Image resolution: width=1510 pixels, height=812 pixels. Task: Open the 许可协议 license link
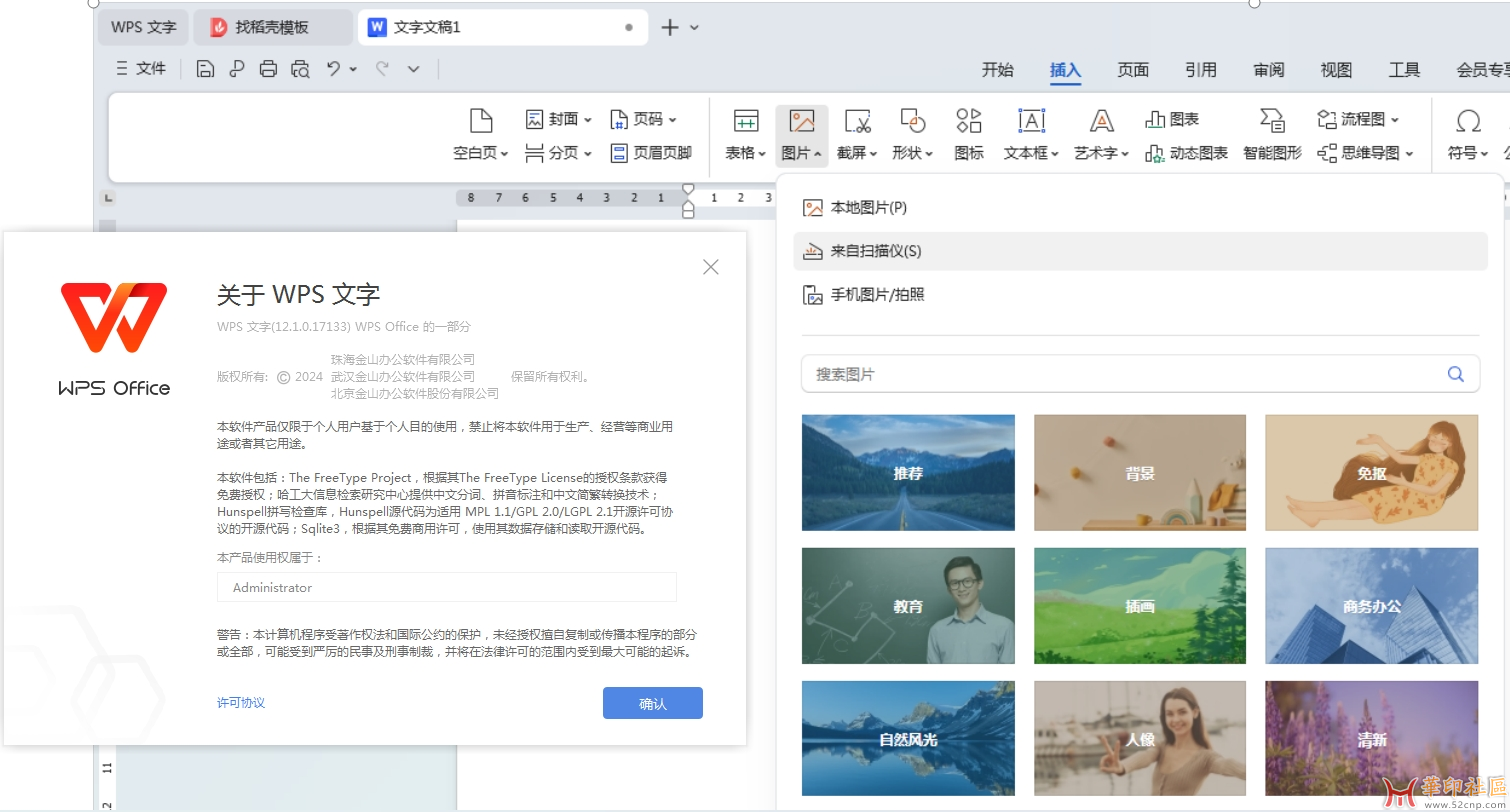coord(241,703)
